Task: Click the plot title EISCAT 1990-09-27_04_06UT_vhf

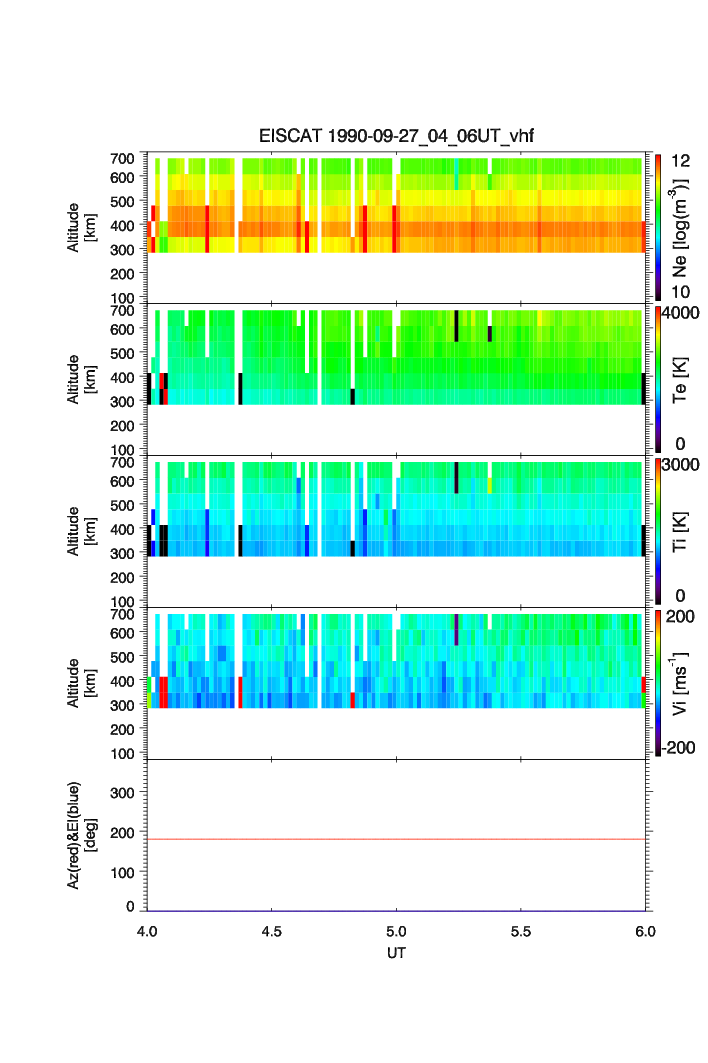Action: point(396,136)
